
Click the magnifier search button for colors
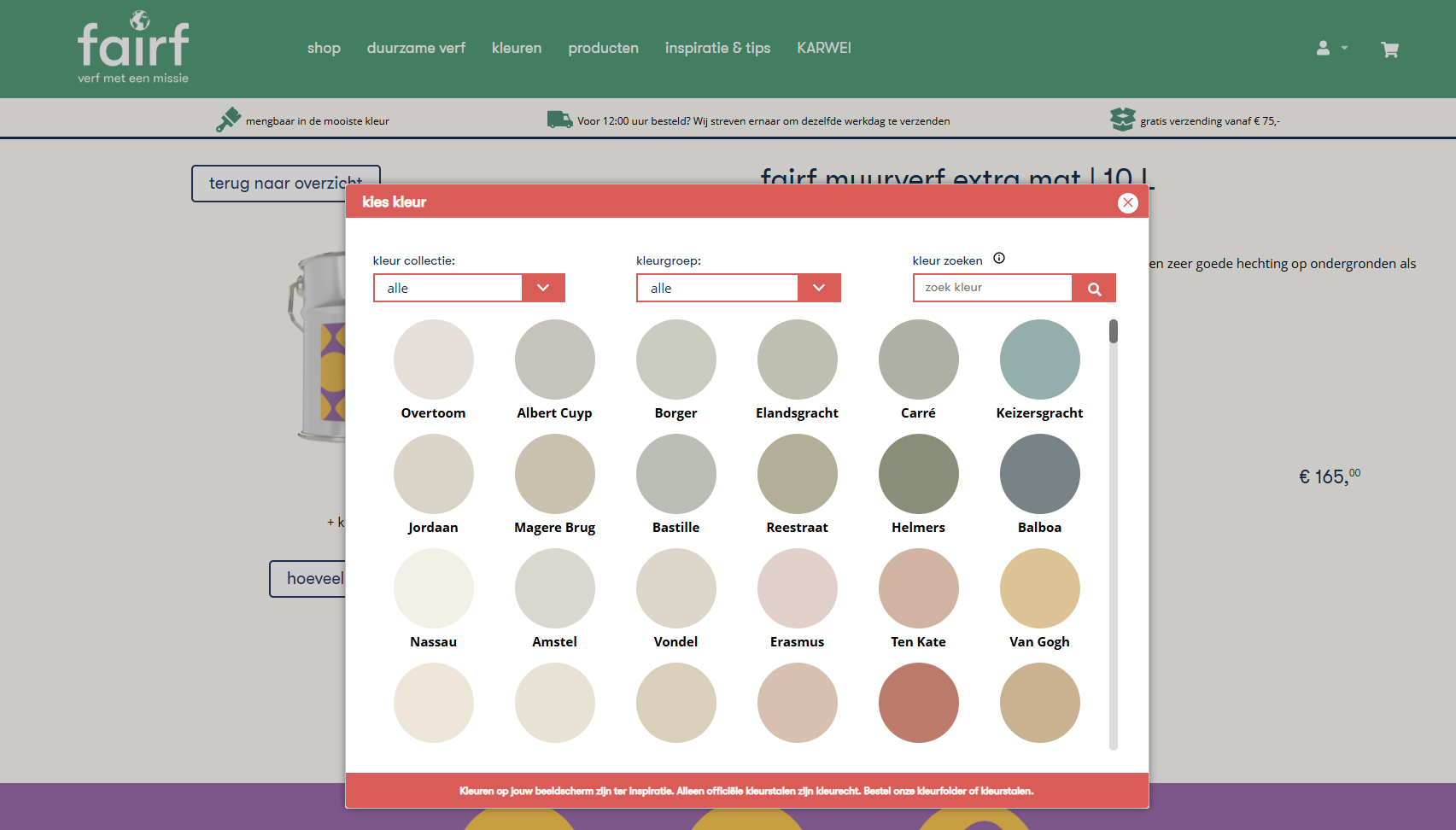coord(1094,289)
